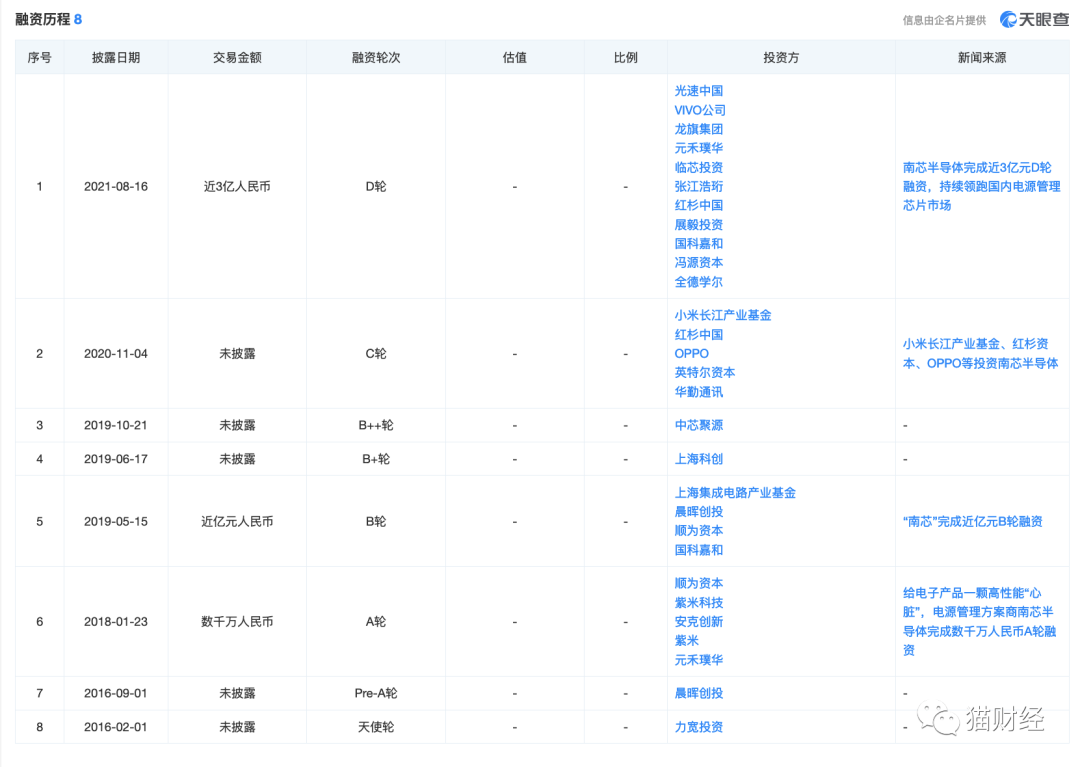
Task: Select date cell 2018-01-23
Action: pos(116,622)
